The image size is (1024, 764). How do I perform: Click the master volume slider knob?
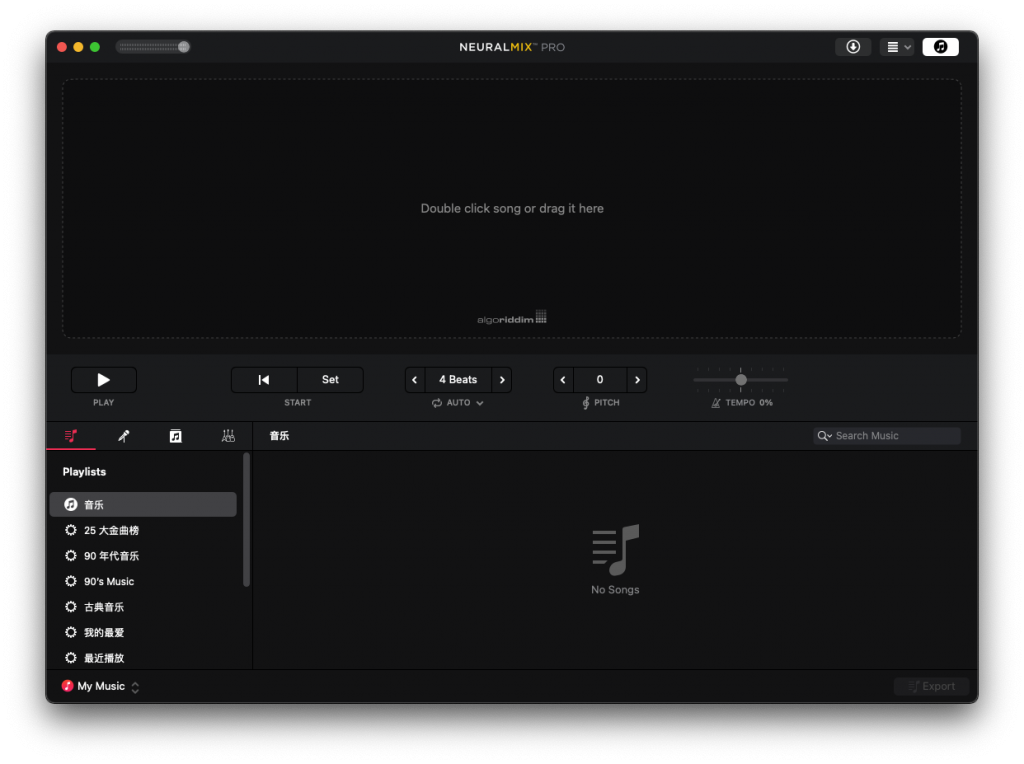[184, 46]
